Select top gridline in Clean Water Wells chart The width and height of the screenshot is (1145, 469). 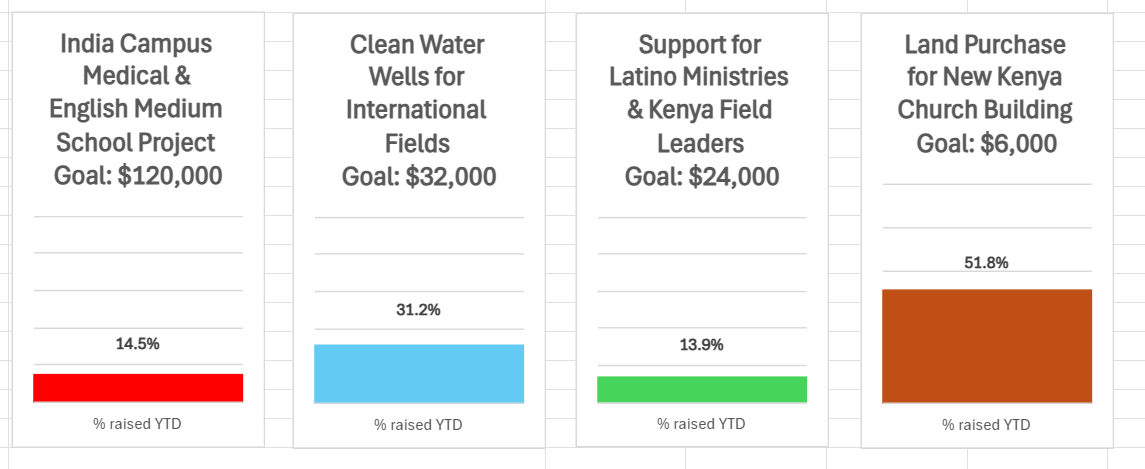click(418, 217)
